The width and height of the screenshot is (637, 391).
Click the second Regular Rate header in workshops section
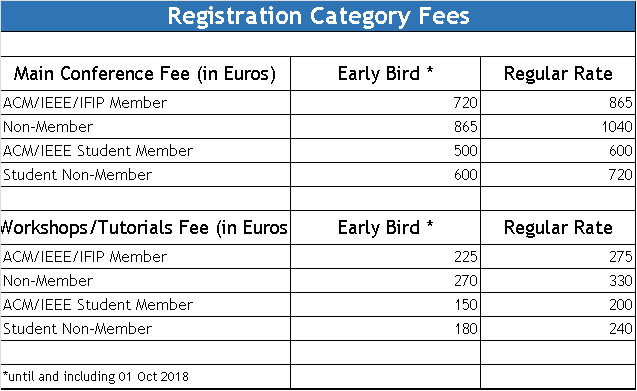[558, 227]
